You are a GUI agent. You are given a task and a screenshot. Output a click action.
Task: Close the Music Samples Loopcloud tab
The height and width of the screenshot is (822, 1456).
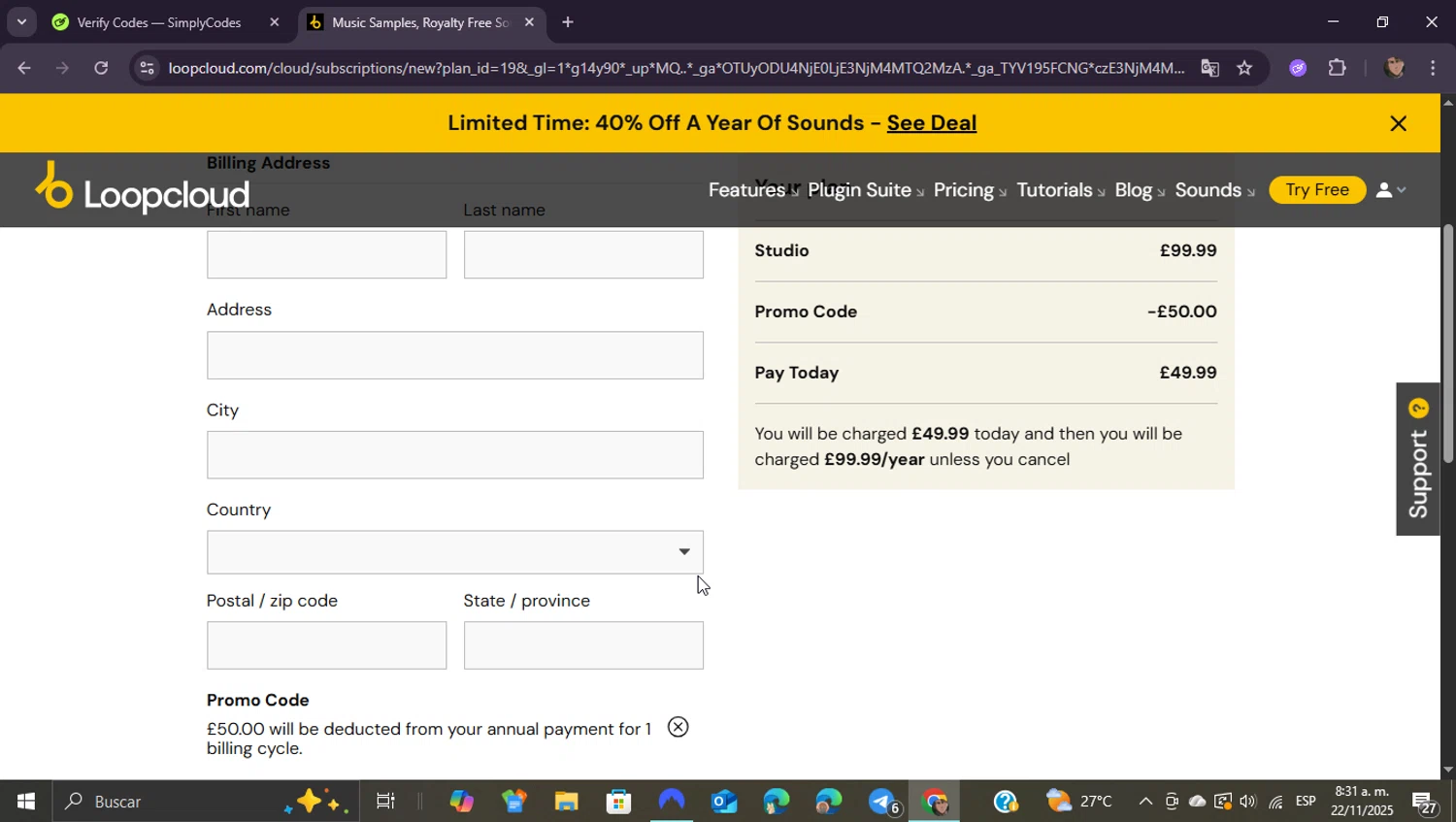tap(529, 22)
